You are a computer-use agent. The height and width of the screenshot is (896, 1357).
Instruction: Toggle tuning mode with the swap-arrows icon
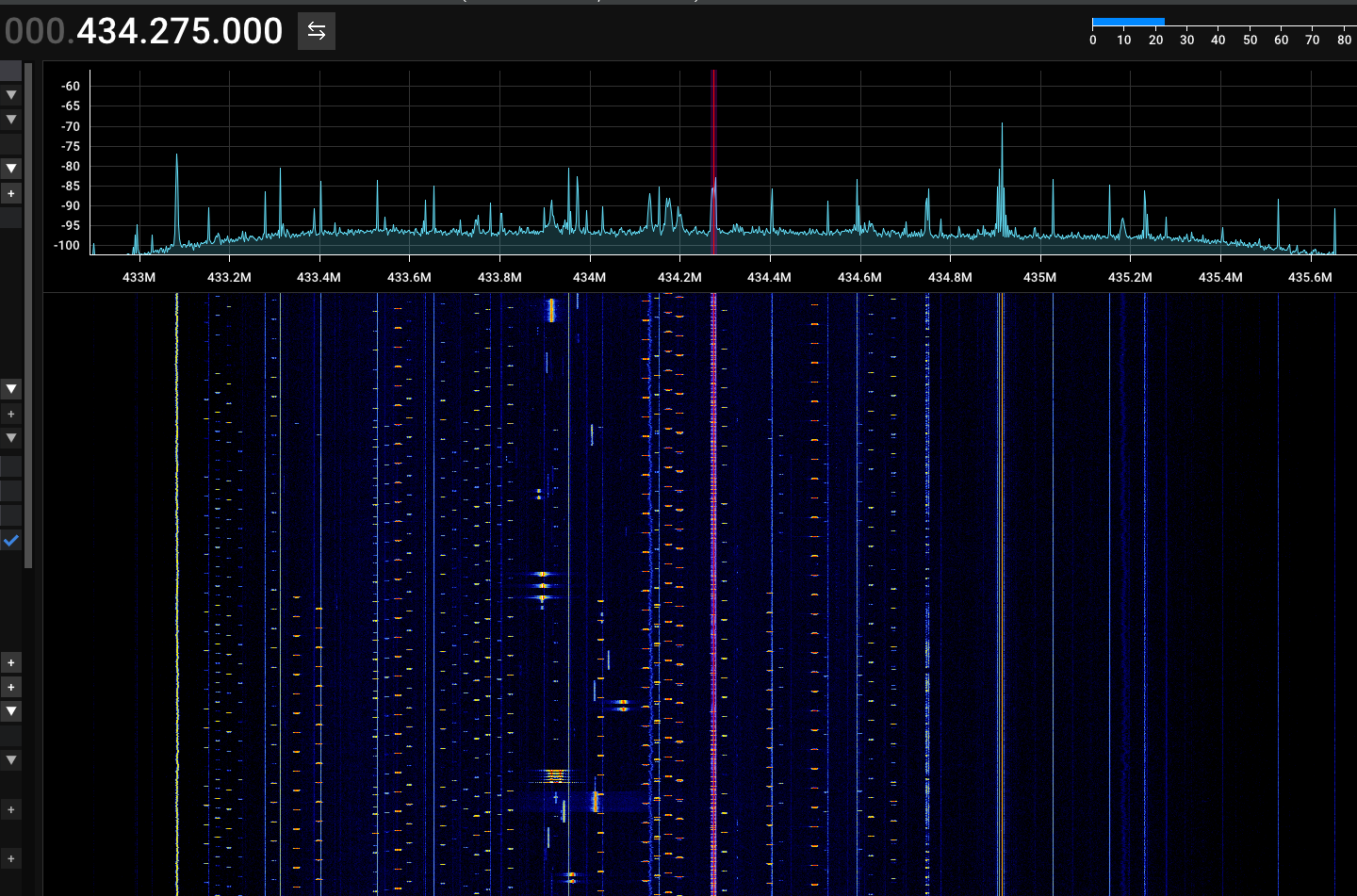coord(317,31)
